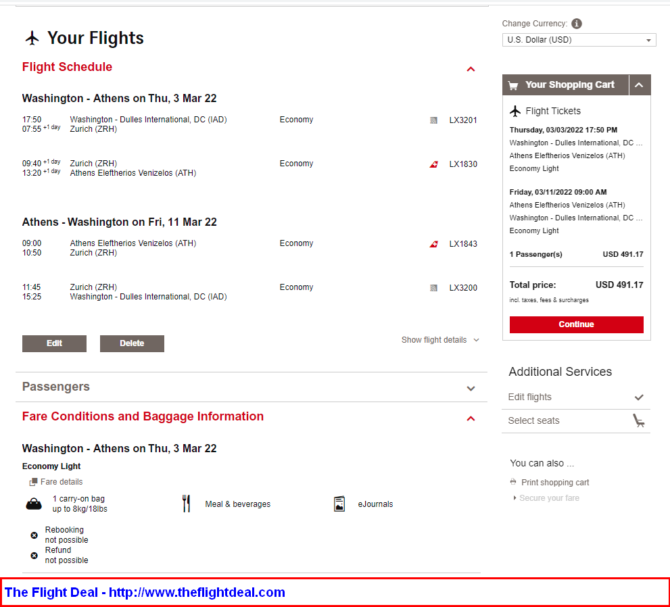Expand the Passengers section
This screenshot has height=607, width=670.
pyautogui.click(x=471, y=388)
